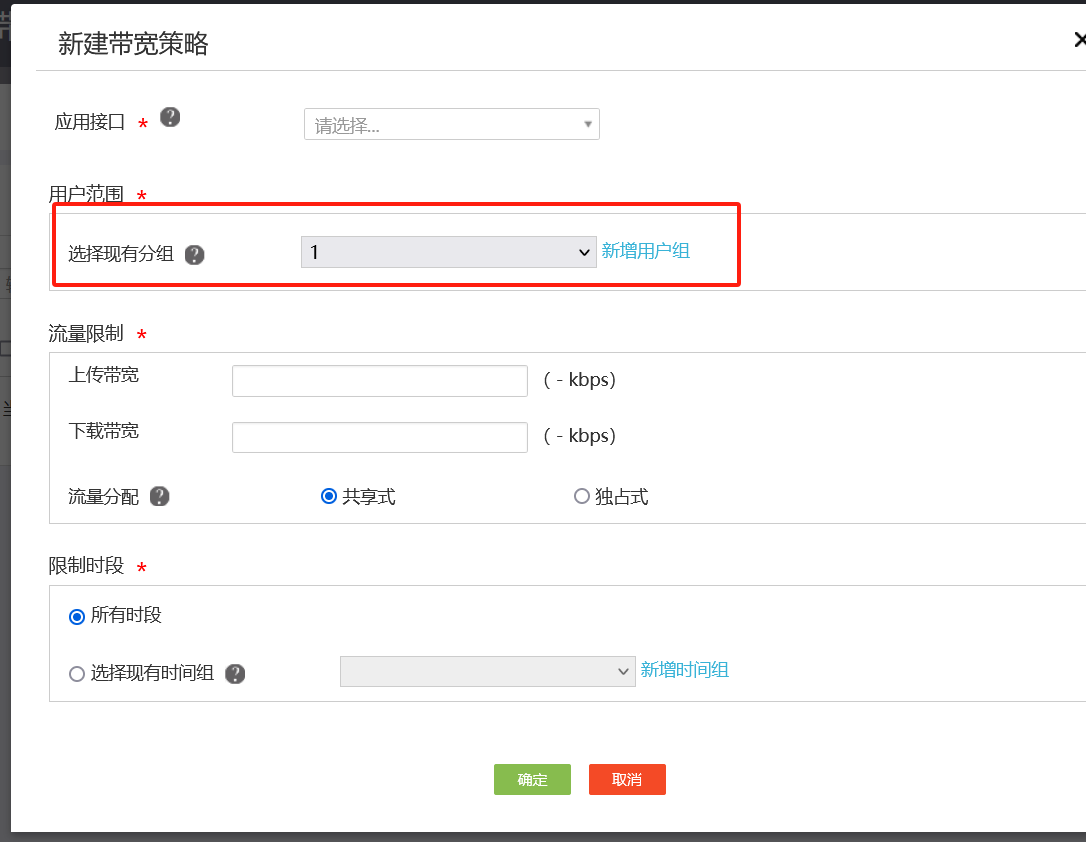Click help icon beside 流量分配

pyautogui.click(x=159, y=497)
